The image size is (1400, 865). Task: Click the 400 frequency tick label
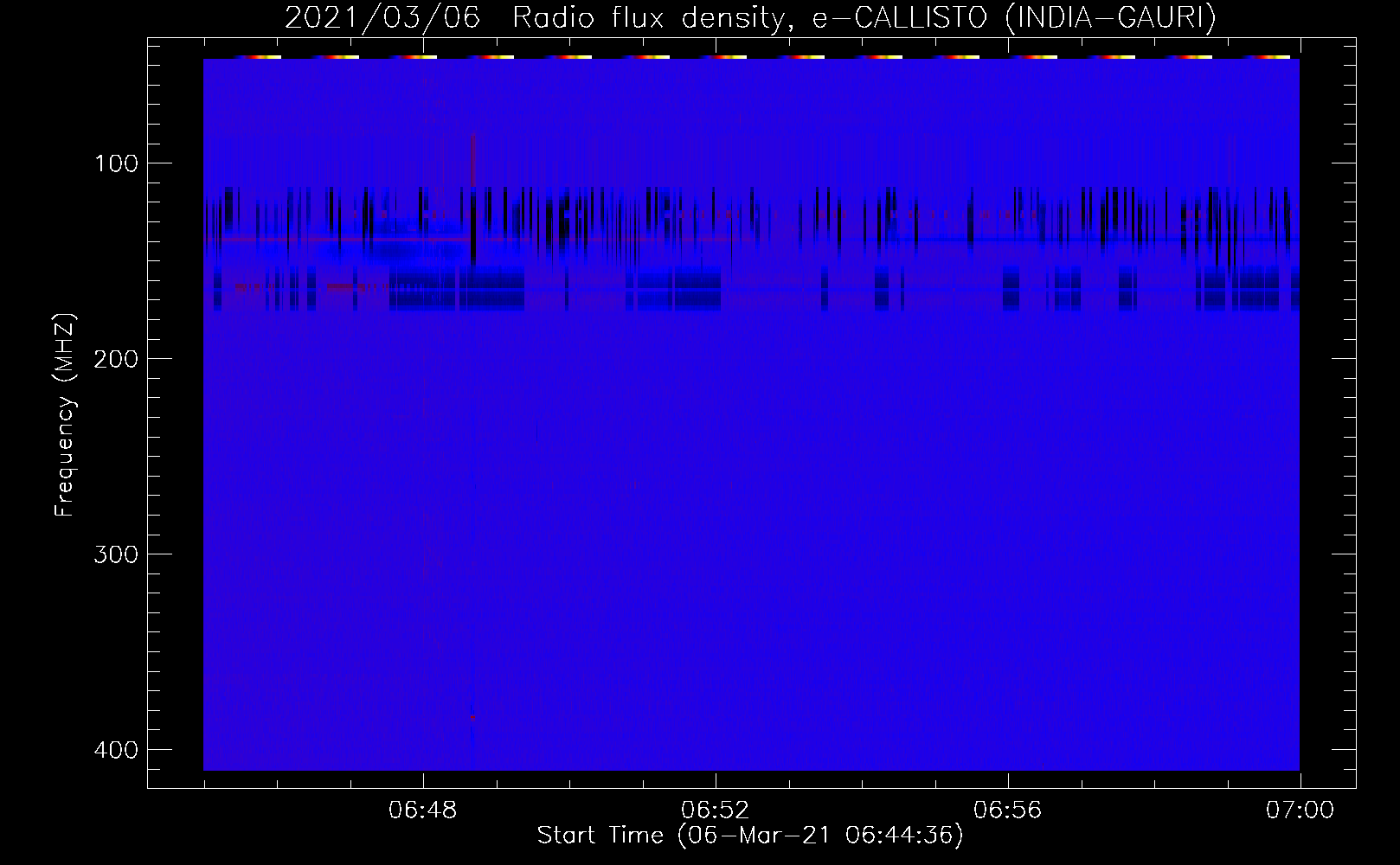[x=115, y=749]
